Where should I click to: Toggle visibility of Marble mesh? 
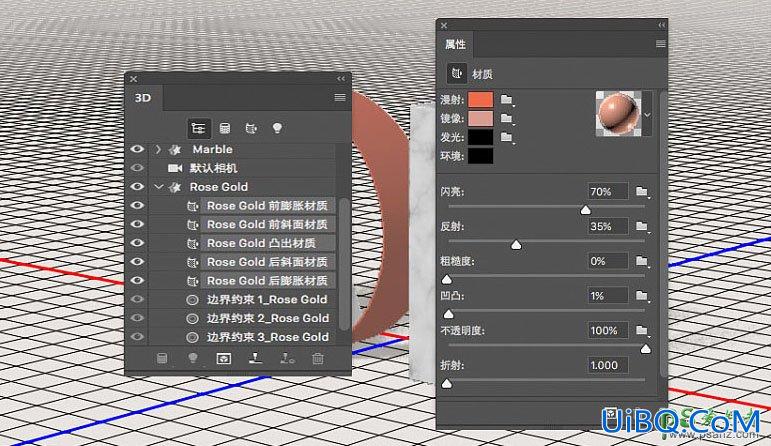(x=137, y=149)
